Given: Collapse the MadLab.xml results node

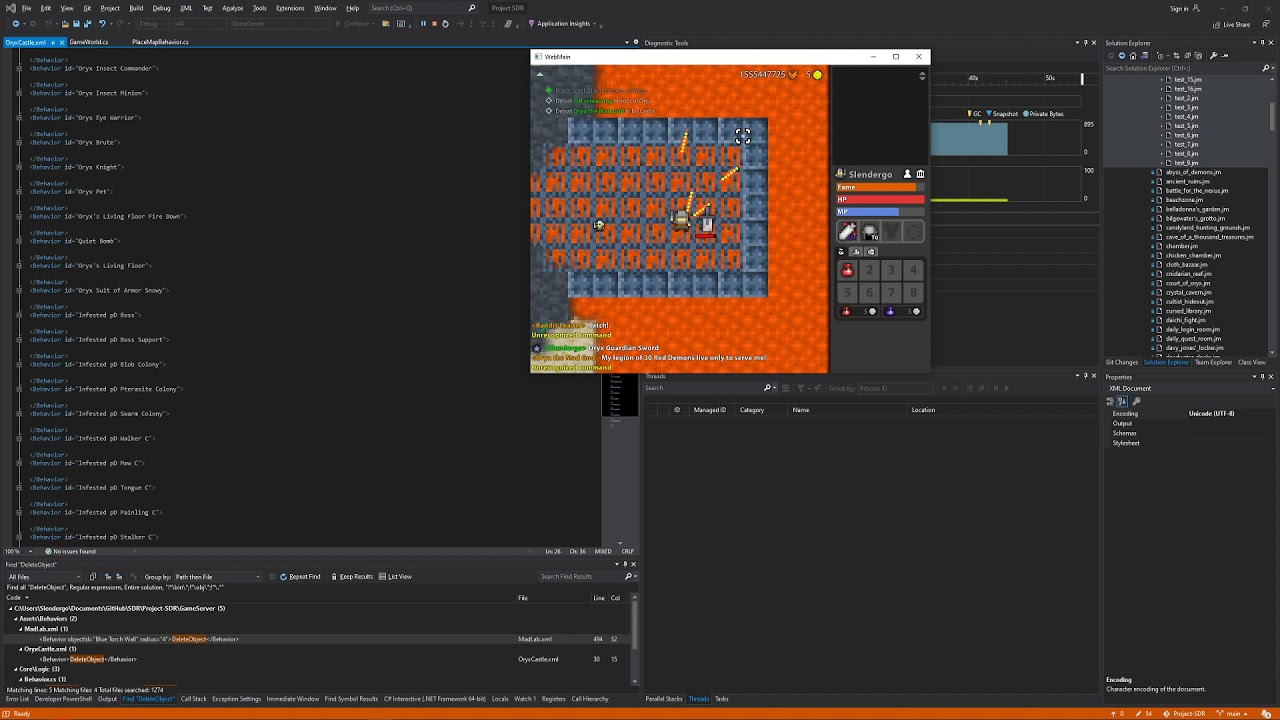Looking at the screenshot, I should click(21, 629).
